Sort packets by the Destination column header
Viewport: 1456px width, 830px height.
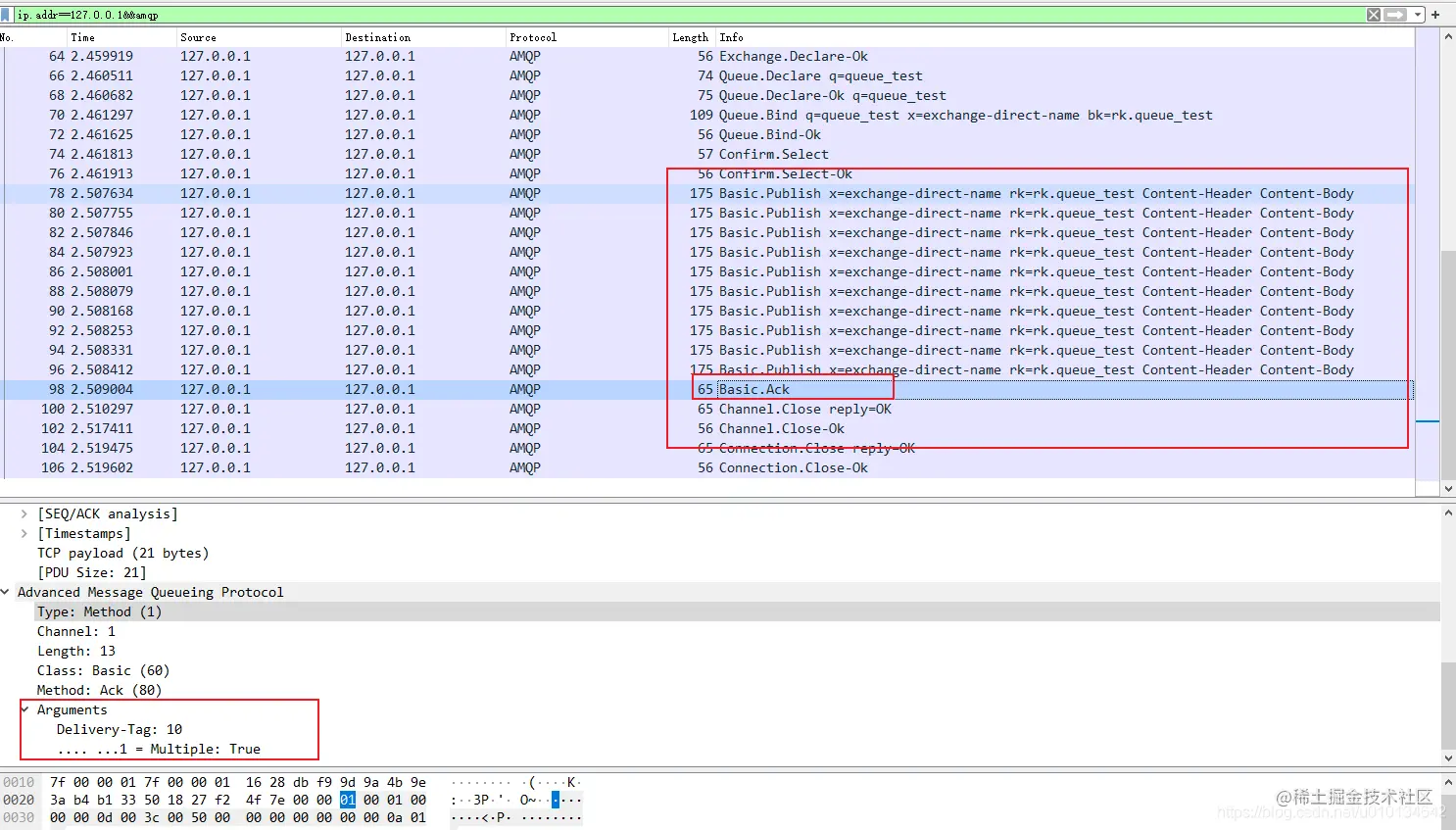pos(423,37)
